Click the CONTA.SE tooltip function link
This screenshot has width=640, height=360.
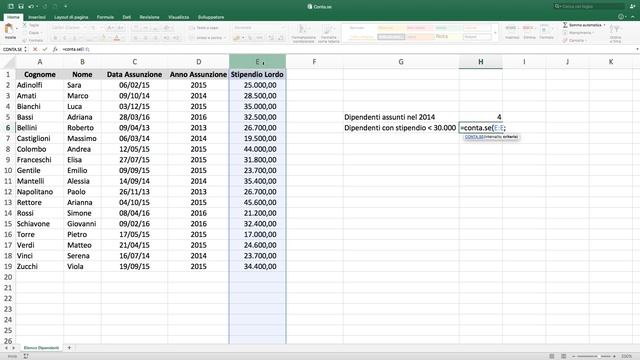tap(474, 137)
